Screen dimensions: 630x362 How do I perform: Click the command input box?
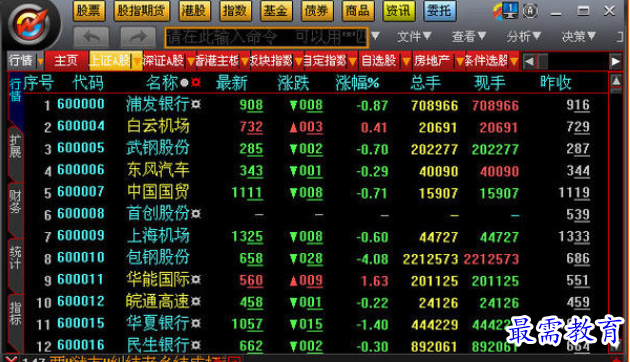266,38
